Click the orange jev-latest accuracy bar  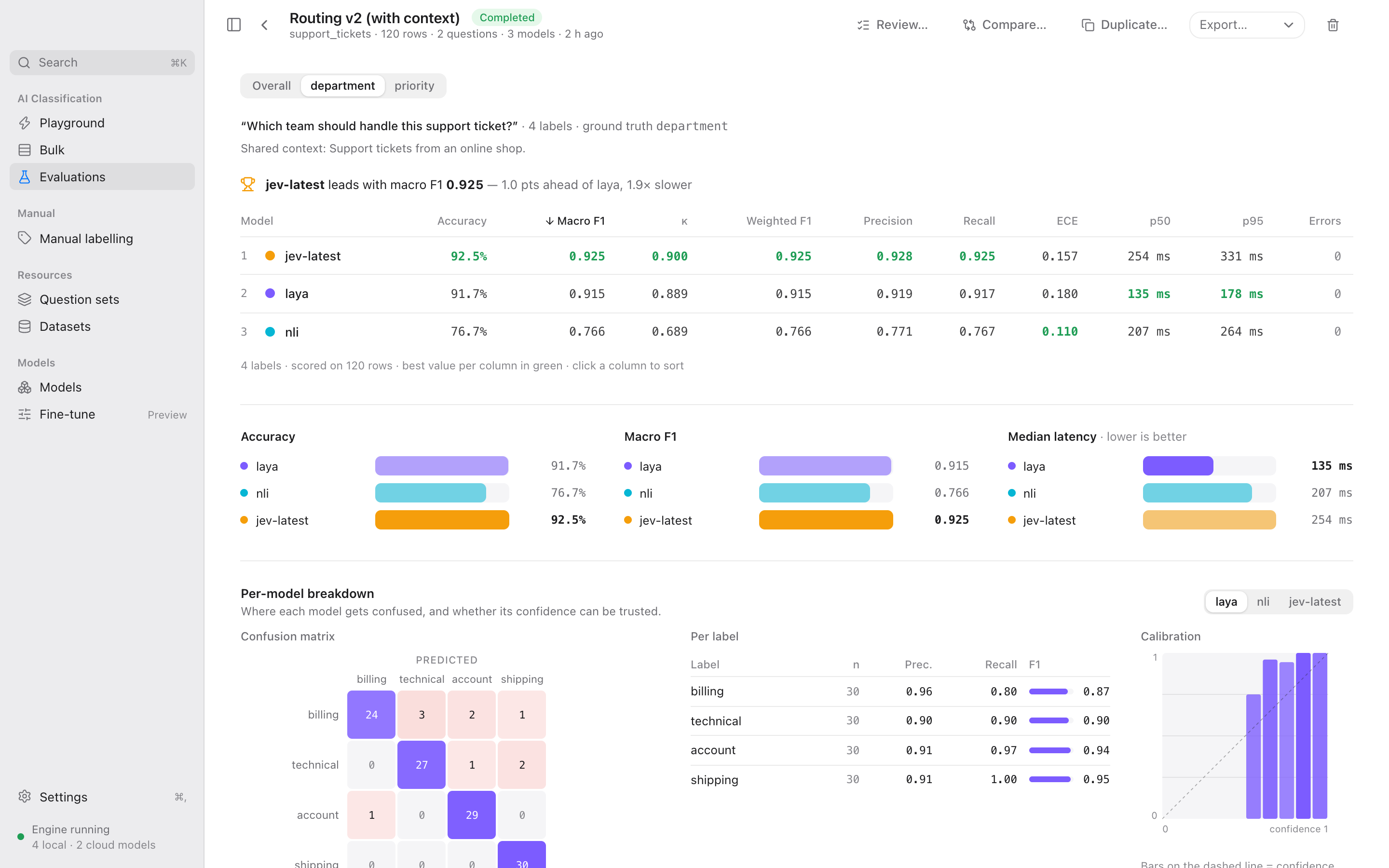click(442, 519)
